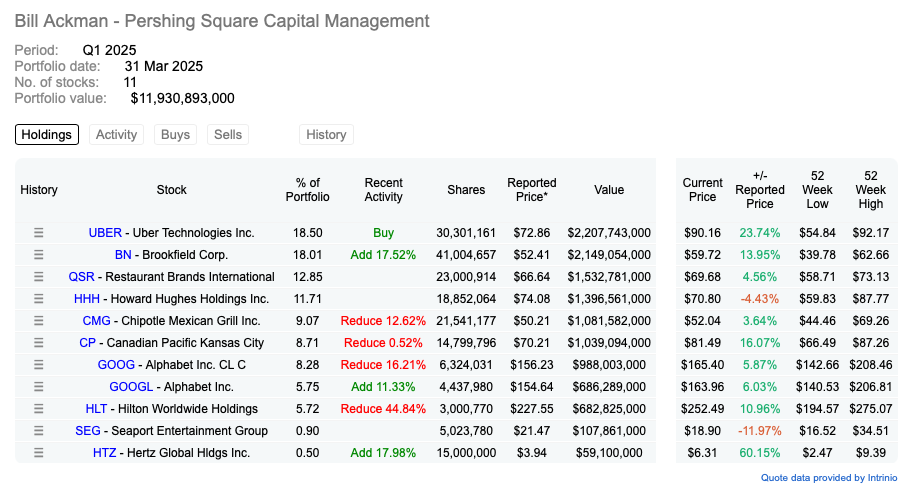
Task: Open the QSR ticker link
Action: click(x=81, y=277)
